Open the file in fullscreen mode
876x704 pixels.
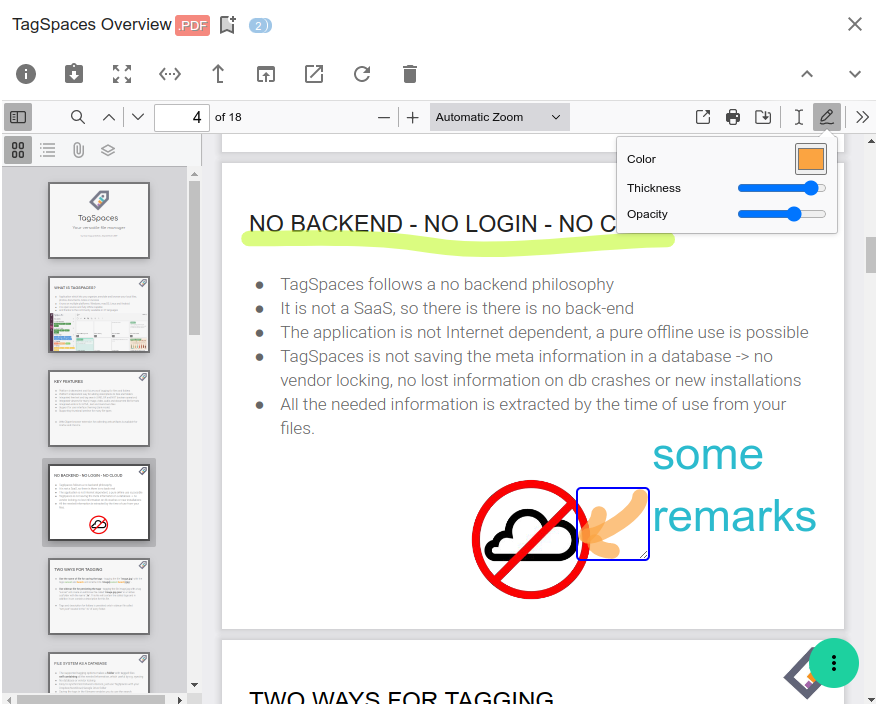click(122, 74)
